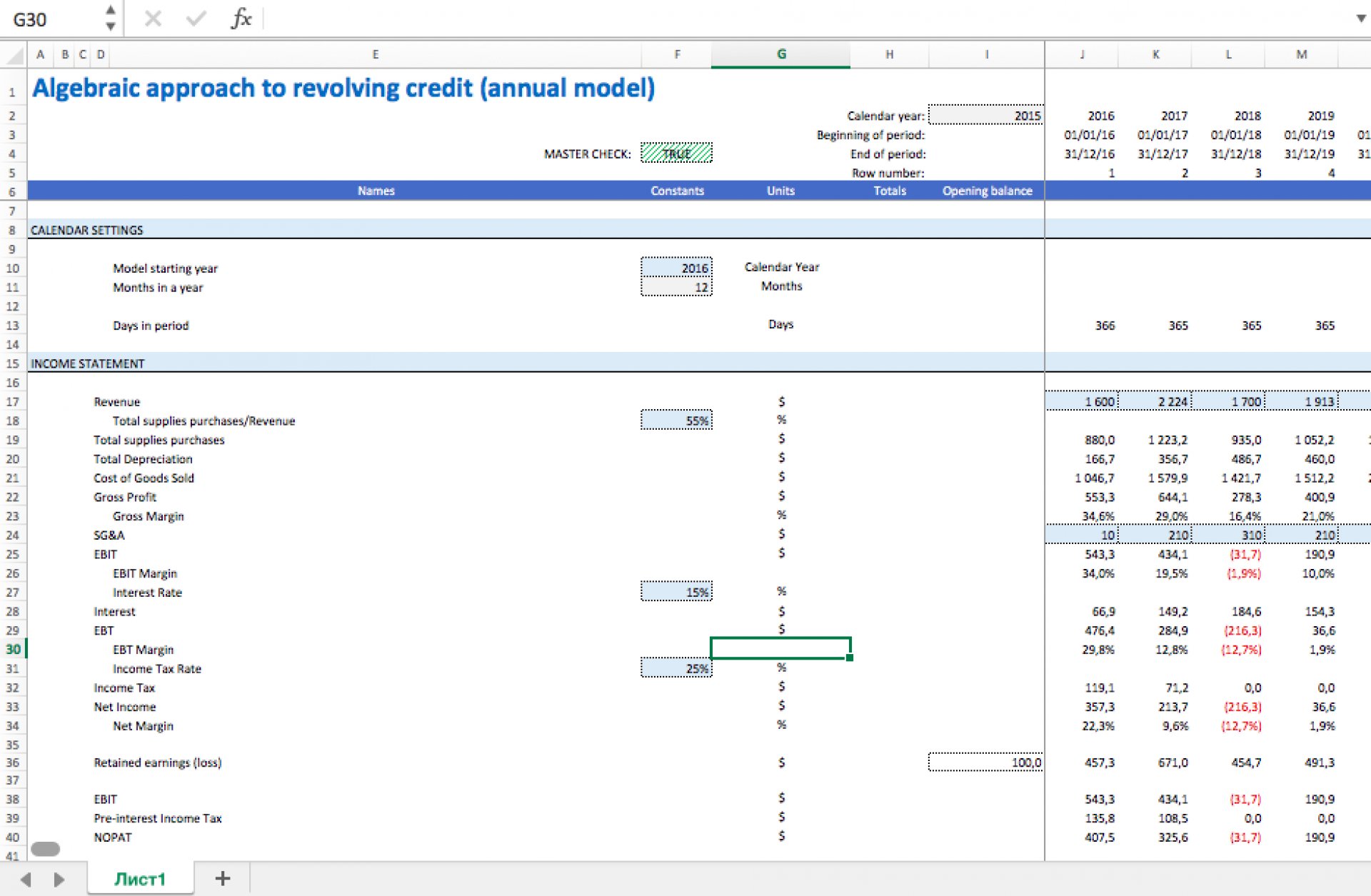
Task: Click the 'Cost of Goods Sold' label
Action: pyautogui.click(x=144, y=478)
